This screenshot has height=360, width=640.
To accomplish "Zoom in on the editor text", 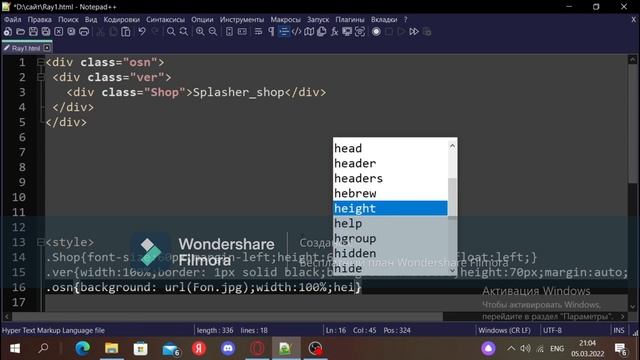I will click(x=200, y=31).
